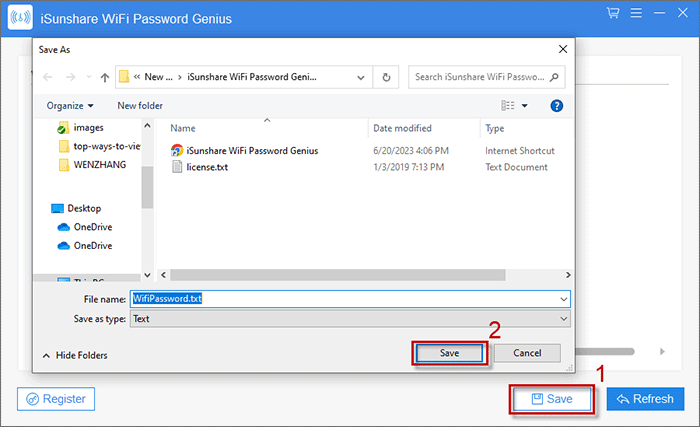This screenshot has width=700, height=427.
Task: Sort by the Type column header
Action: (x=495, y=128)
